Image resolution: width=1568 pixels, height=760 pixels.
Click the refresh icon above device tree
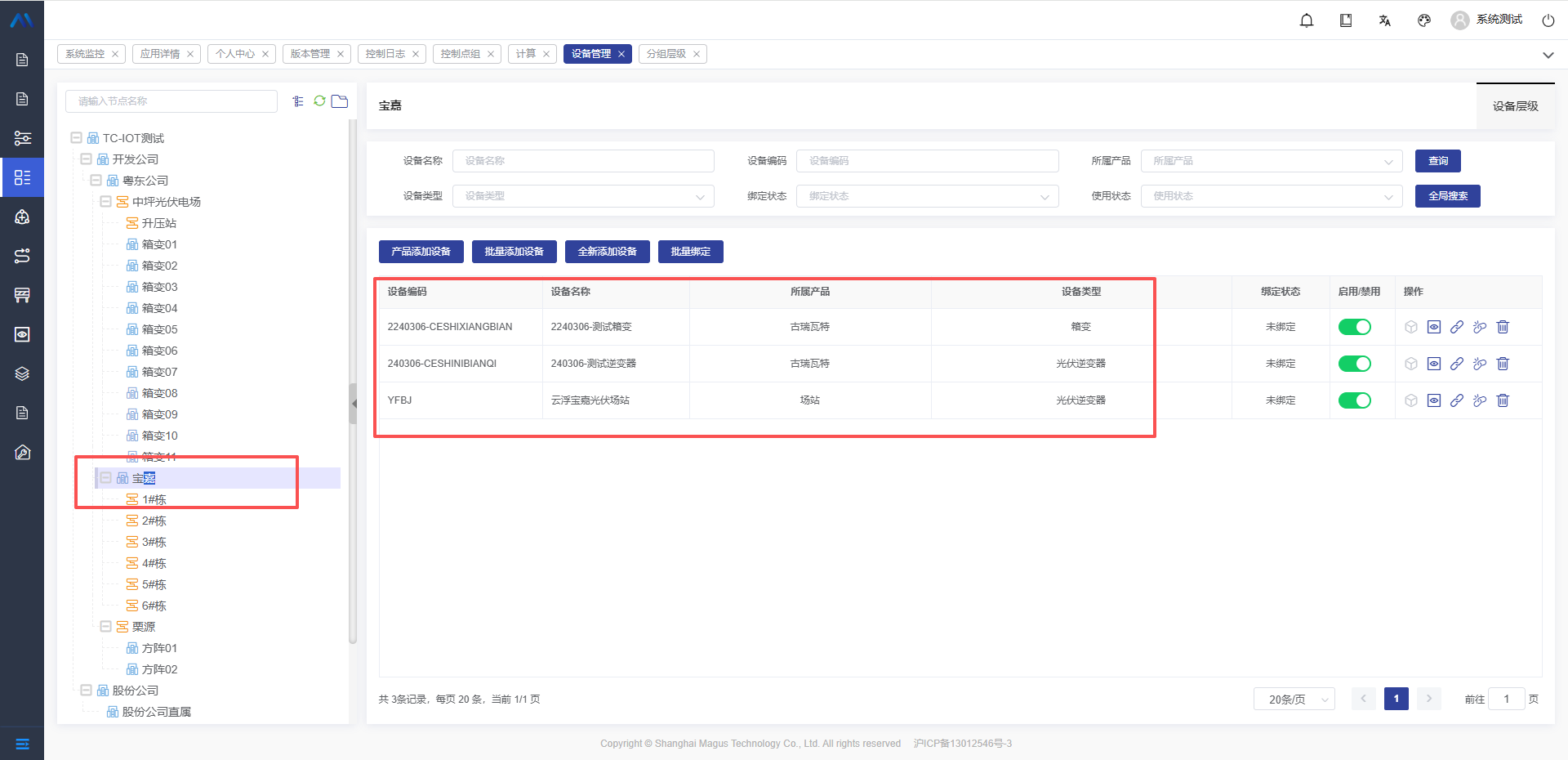click(319, 101)
